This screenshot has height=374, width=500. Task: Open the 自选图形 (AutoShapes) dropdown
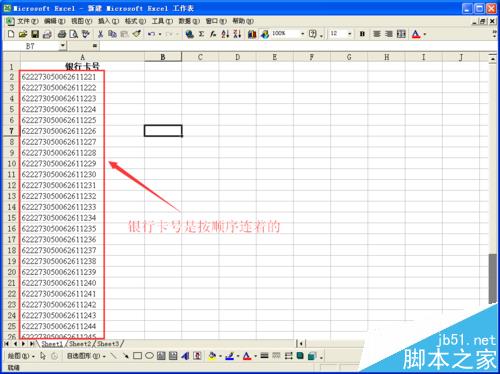click(x=86, y=356)
